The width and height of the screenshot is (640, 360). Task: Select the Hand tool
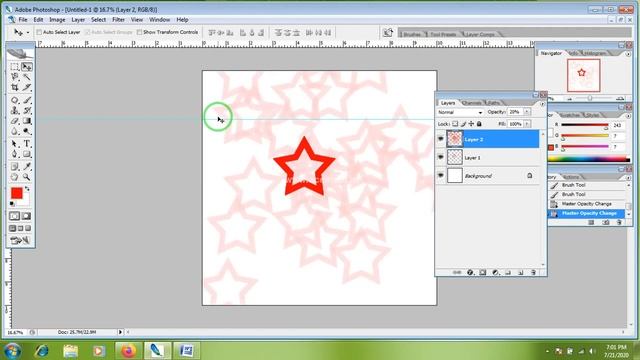(x=15, y=177)
